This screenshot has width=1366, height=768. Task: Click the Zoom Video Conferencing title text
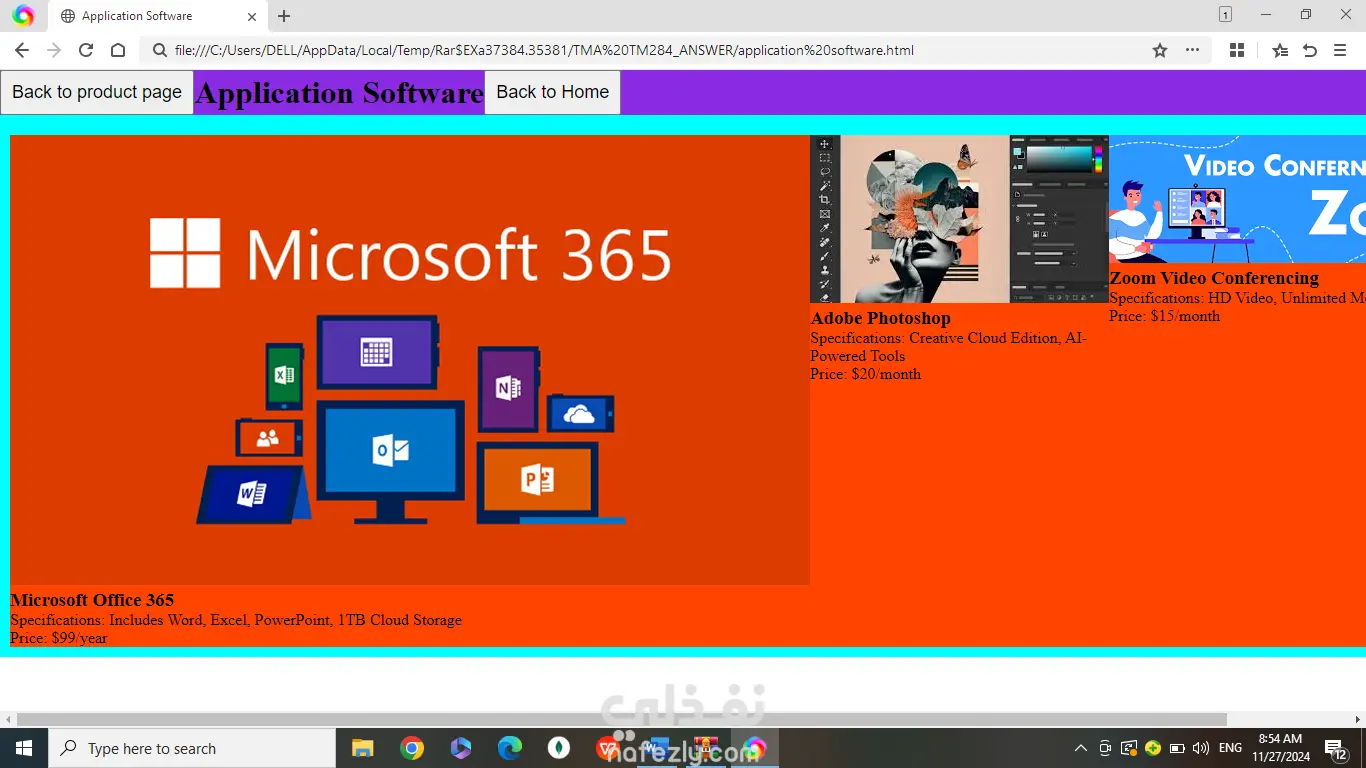[x=1214, y=278]
